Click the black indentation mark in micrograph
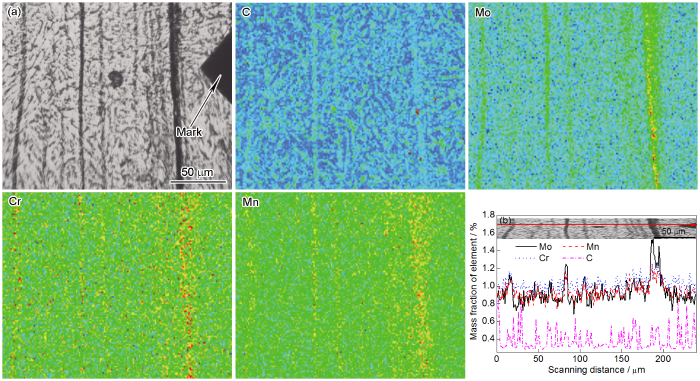Image resolution: width=700 pixels, height=381 pixels. click(x=217, y=68)
